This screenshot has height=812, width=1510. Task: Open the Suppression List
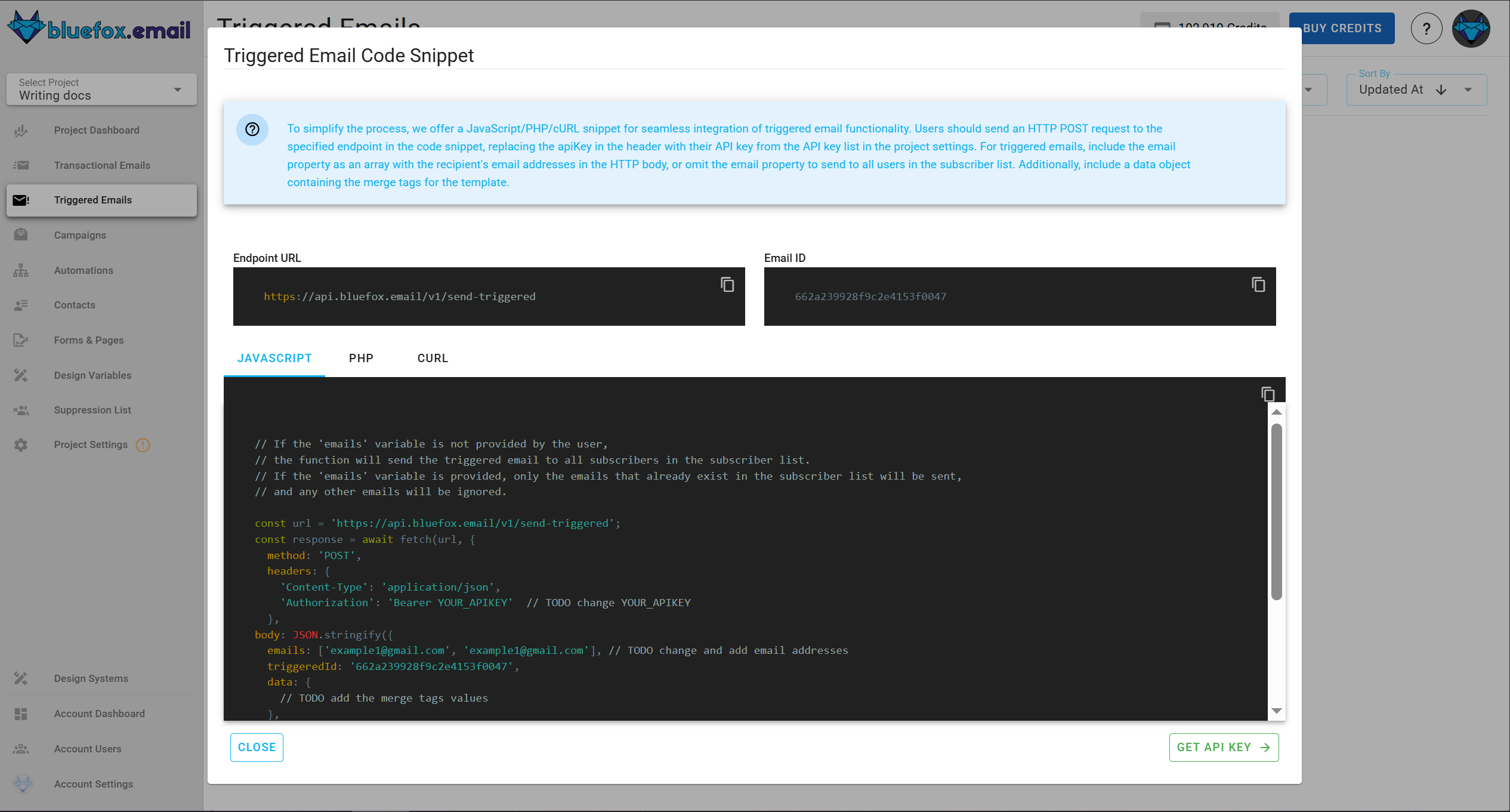pyautogui.click(x=92, y=410)
